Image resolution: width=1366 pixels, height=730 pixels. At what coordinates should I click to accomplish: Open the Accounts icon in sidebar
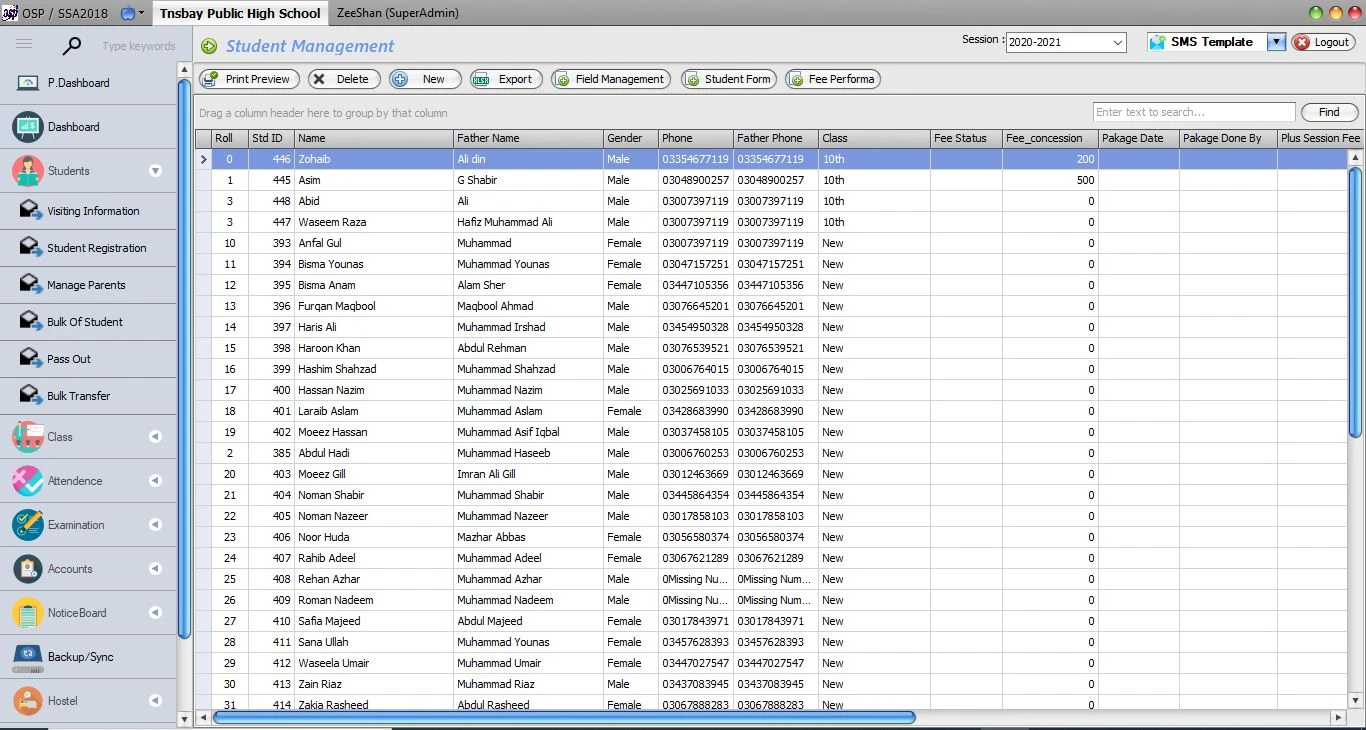[x=28, y=569]
